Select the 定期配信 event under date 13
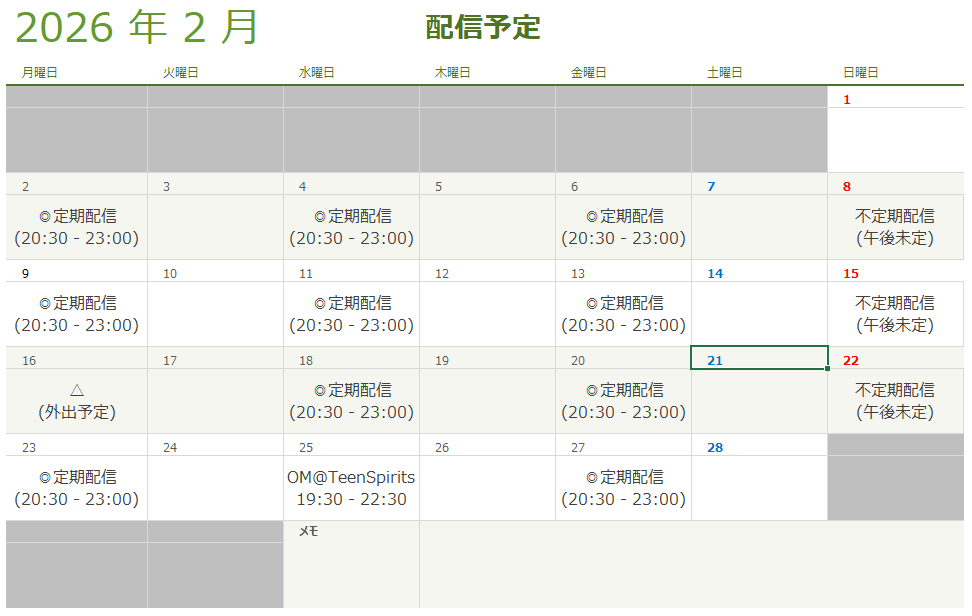Screen dimensions: 972x616 point(623,314)
